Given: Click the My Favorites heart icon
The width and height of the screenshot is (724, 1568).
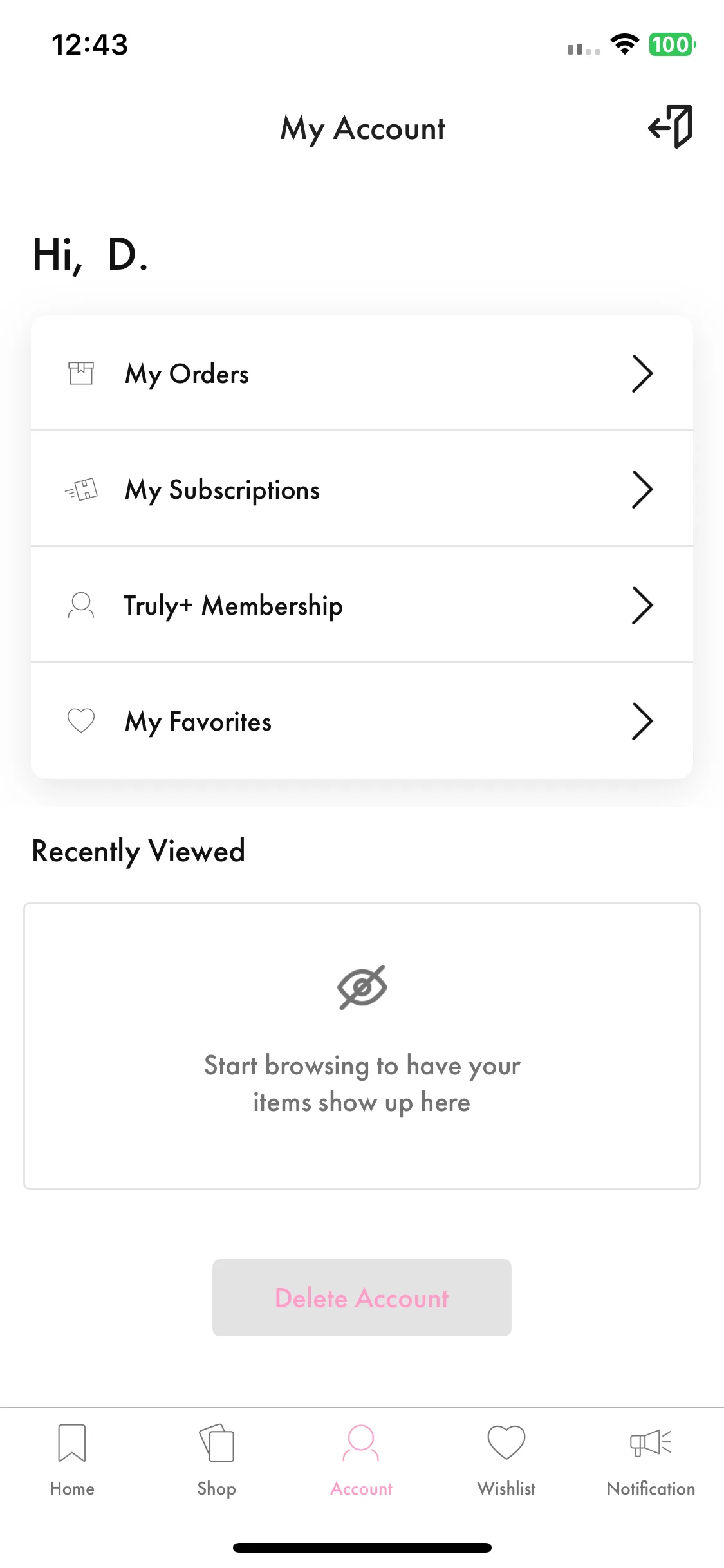Looking at the screenshot, I should (x=81, y=720).
